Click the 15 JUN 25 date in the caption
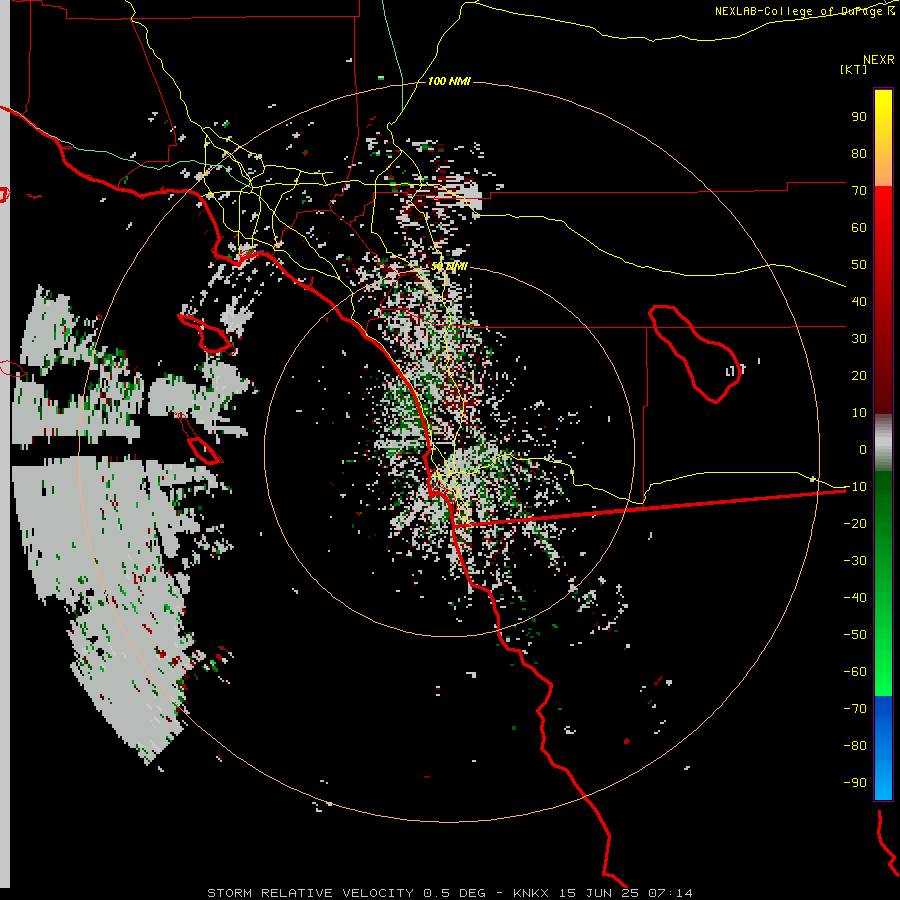The height and width of the screenshot is (900, 900). click(599, 893)
